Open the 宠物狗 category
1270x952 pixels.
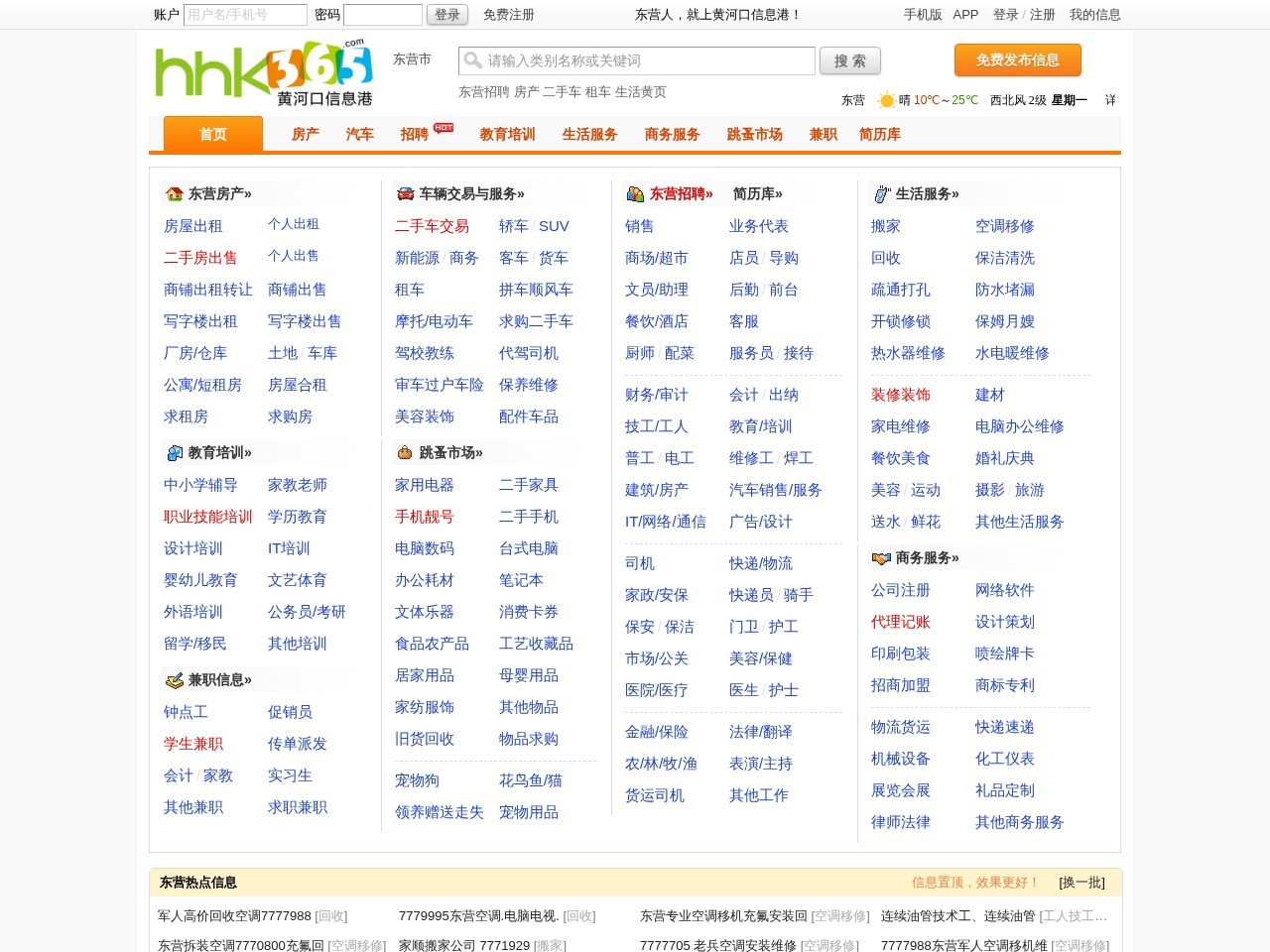417,780
